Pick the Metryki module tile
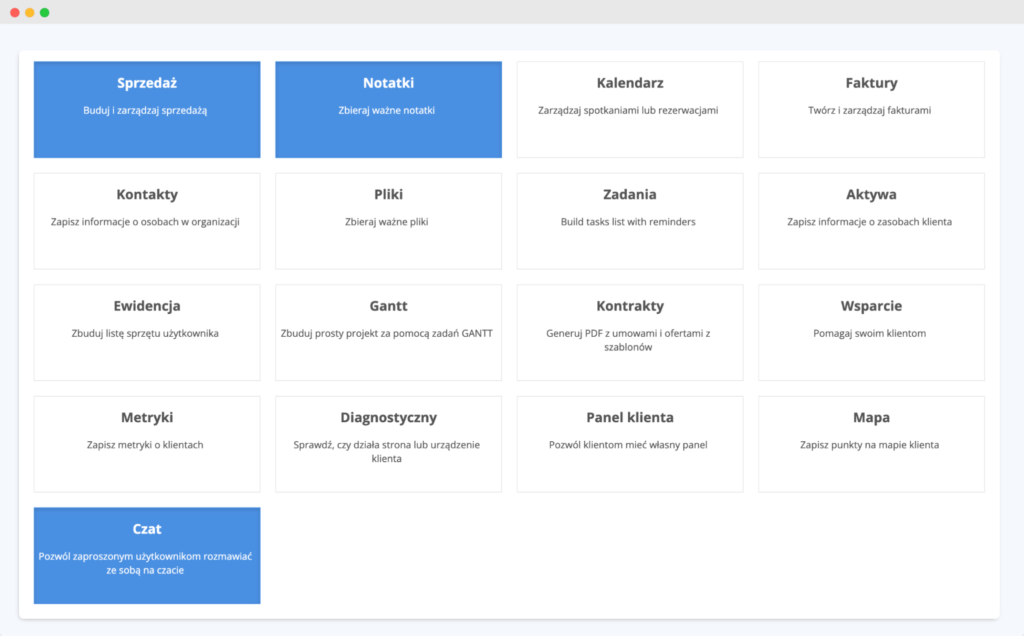 click(147, 444)
